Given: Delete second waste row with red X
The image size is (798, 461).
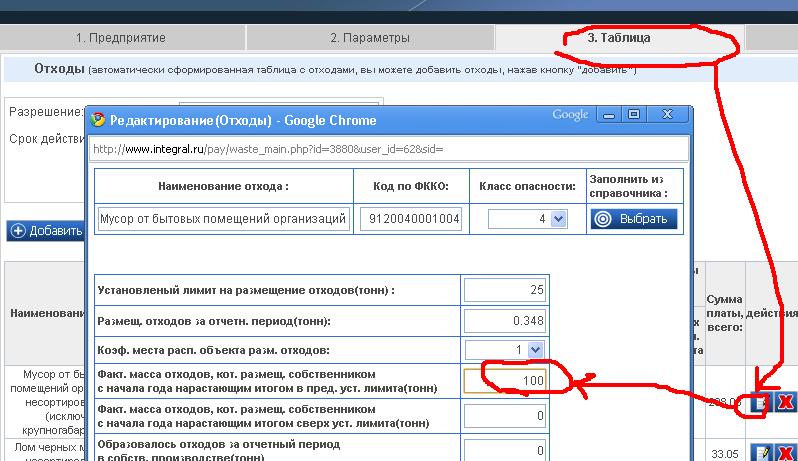Looking at the screenshot, I should point(786,454).
